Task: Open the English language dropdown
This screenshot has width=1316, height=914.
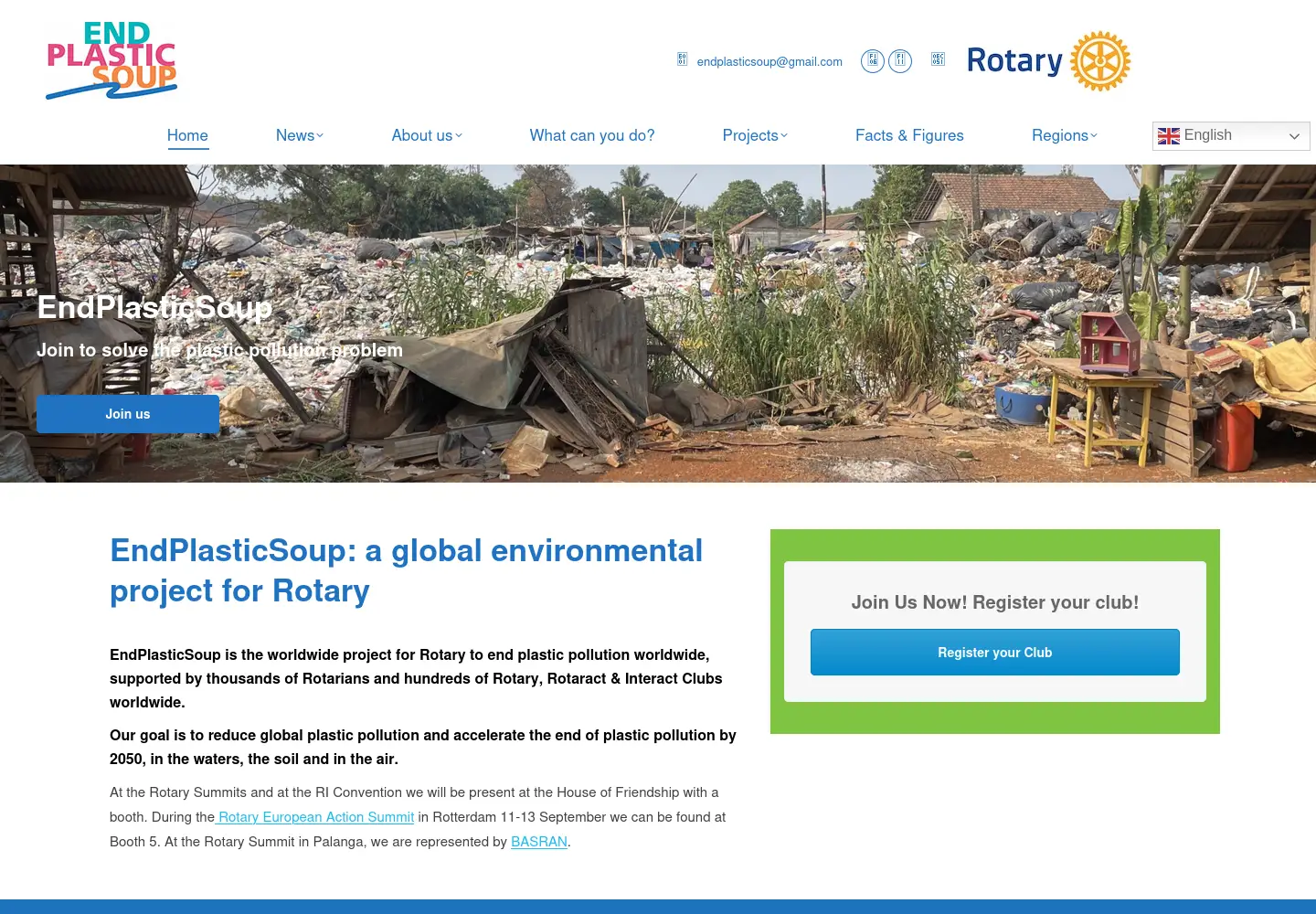Action: click(x=1231, y=136)
